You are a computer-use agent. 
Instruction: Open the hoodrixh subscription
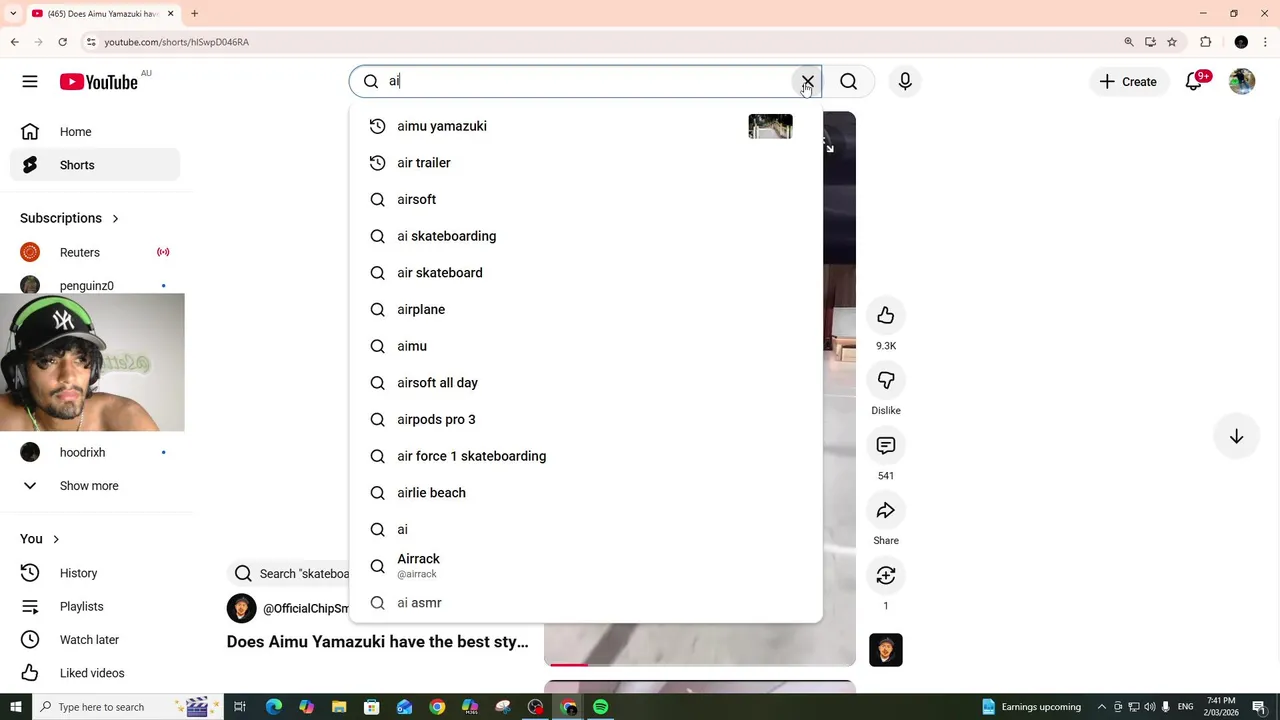click(x=95, y=453)
